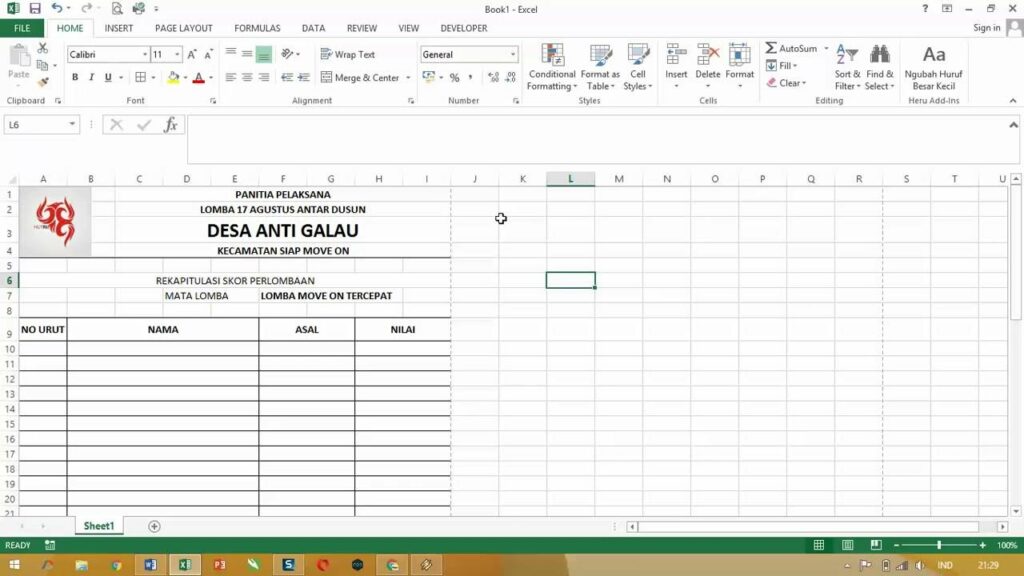Toggle Wrap Text
The image size is (1024, 576).
pyautogui.click(x=348, y=54)
